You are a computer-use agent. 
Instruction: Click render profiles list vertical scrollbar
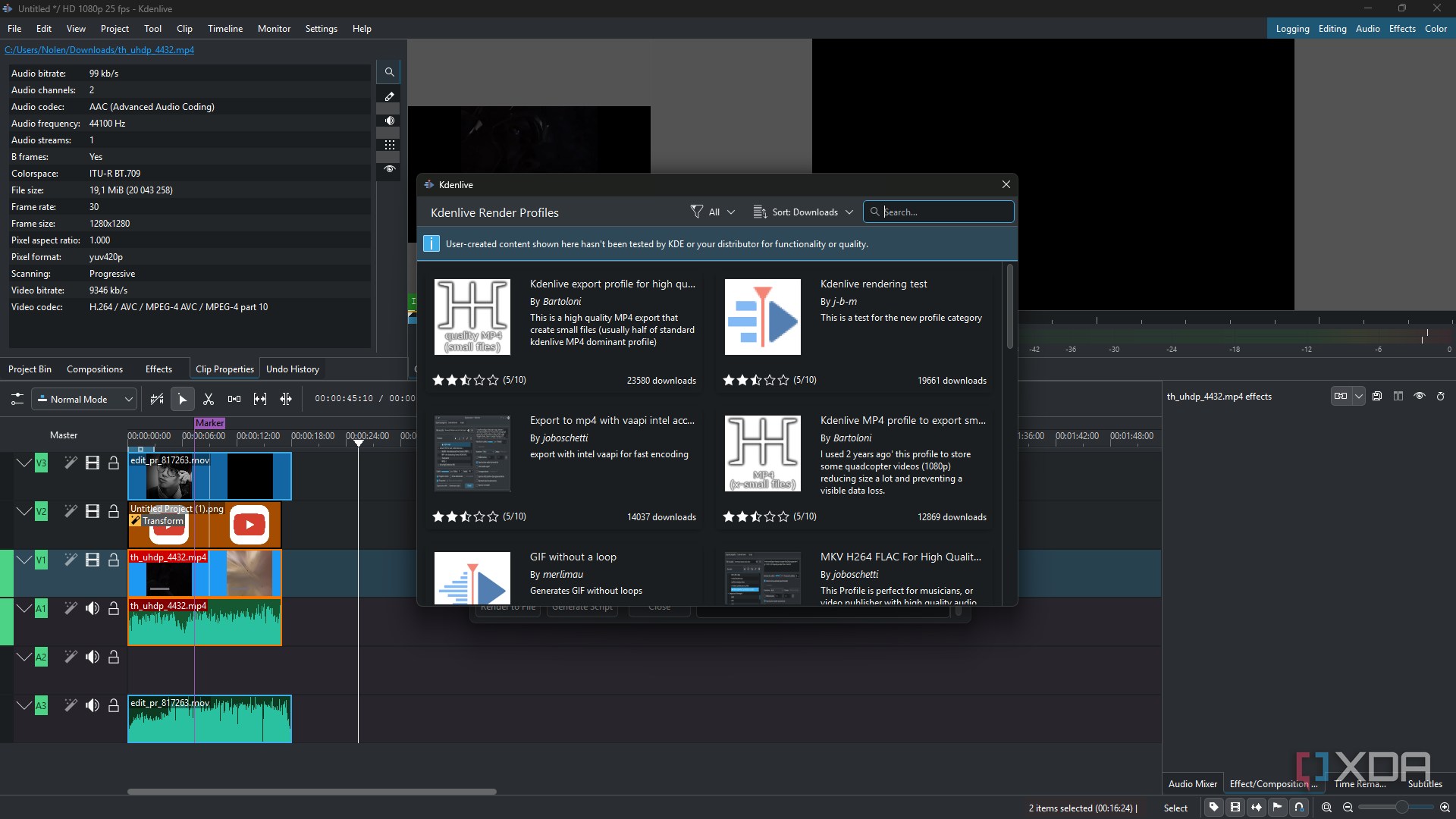tap(1010, 307)
